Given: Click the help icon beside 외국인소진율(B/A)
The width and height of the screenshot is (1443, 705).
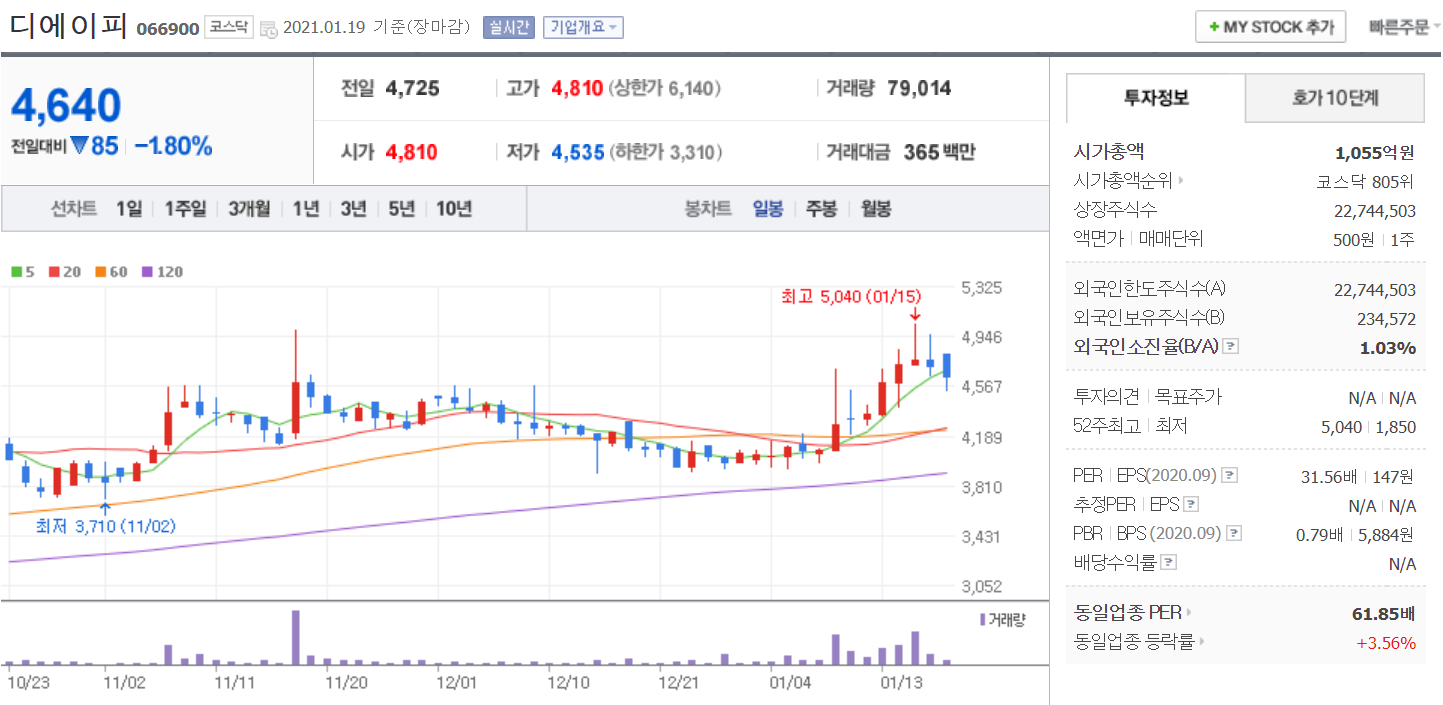Looking at the screenshot, I should click(x=1231, y=347).
